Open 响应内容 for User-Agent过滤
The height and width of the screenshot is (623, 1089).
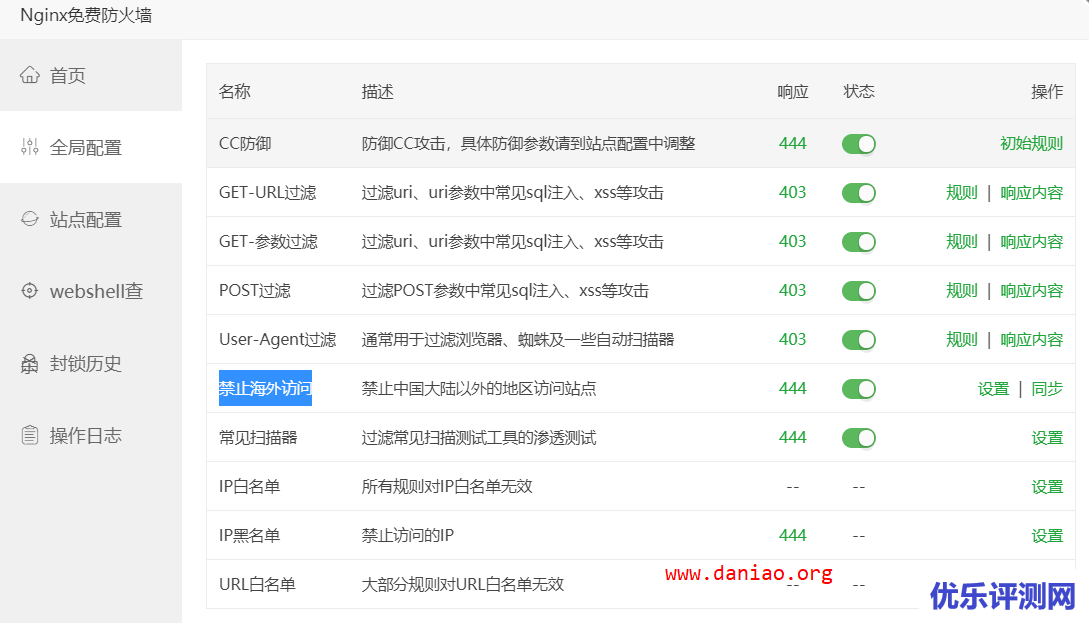coord(1032,339)
